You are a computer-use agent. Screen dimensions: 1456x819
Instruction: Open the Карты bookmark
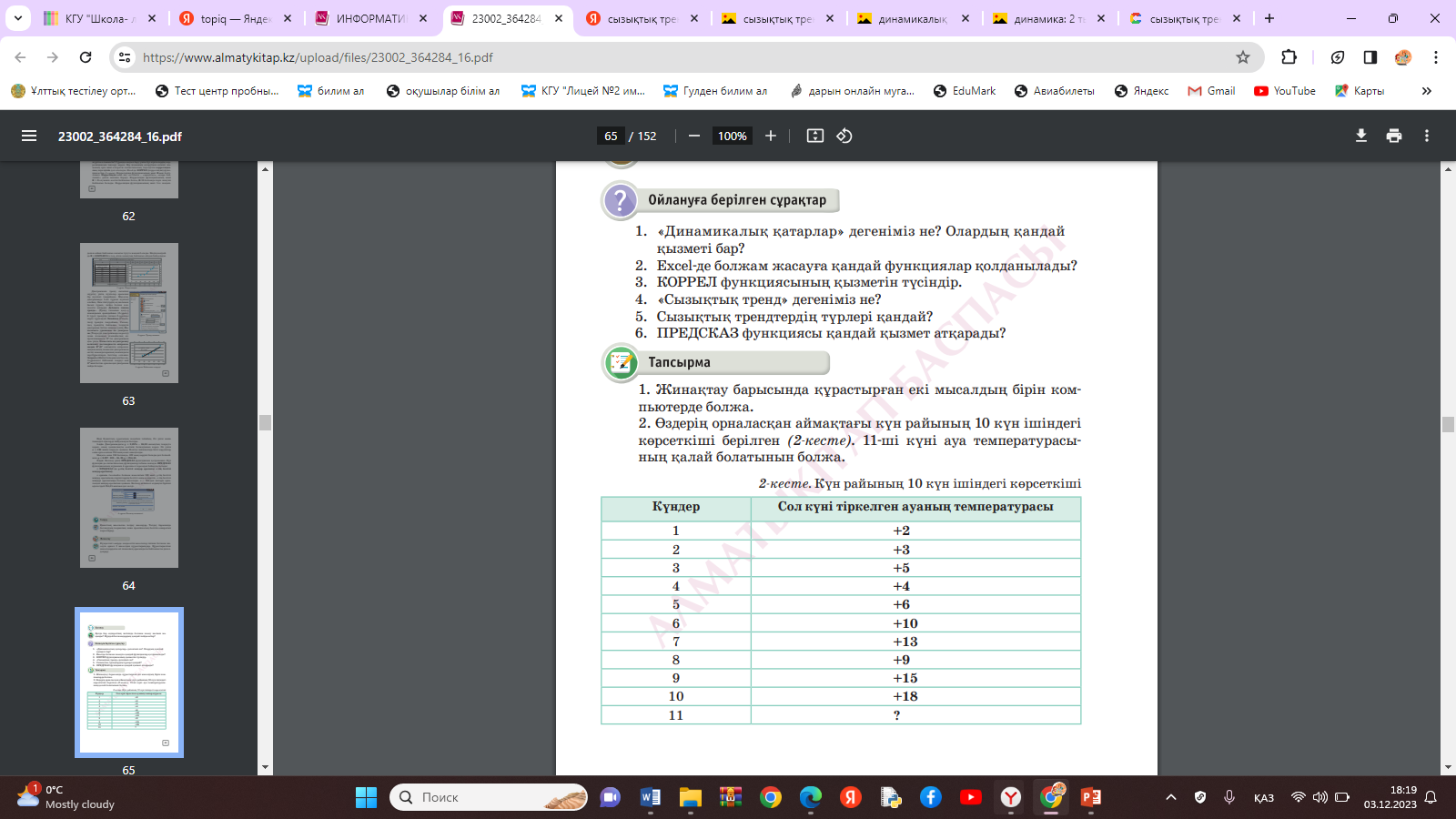point(1360,91)
